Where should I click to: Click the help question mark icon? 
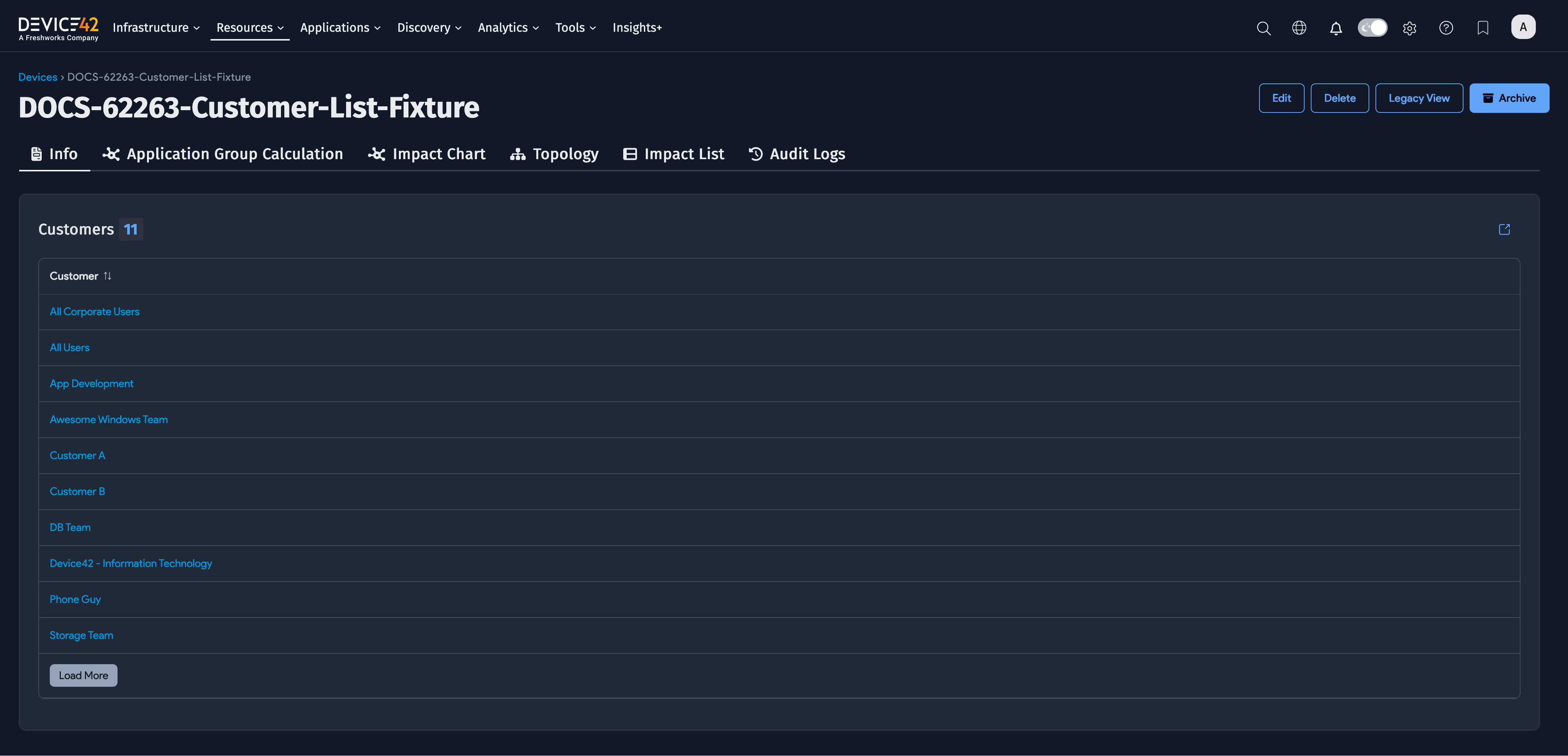tap(1445, 28)
